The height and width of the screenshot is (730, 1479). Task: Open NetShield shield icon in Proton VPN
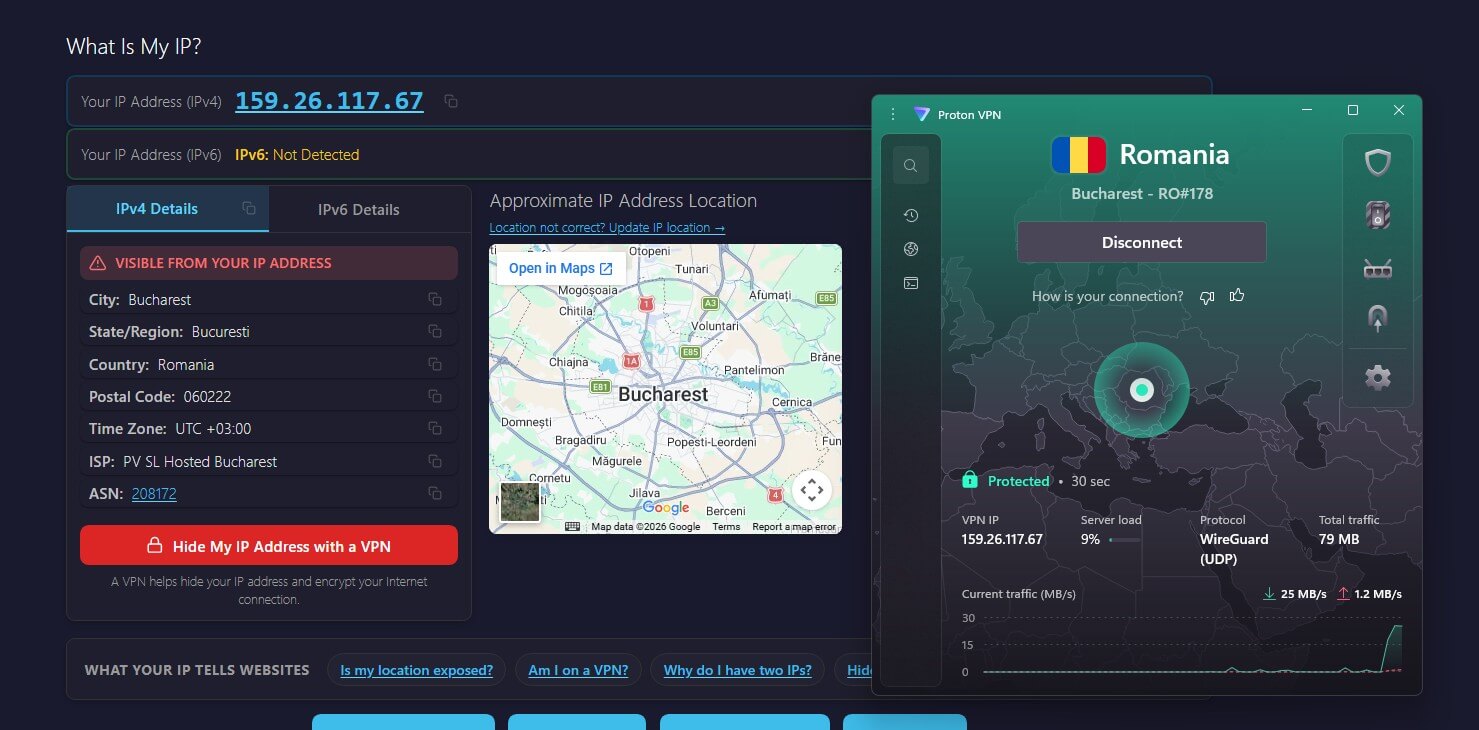tap(1378, 162)
